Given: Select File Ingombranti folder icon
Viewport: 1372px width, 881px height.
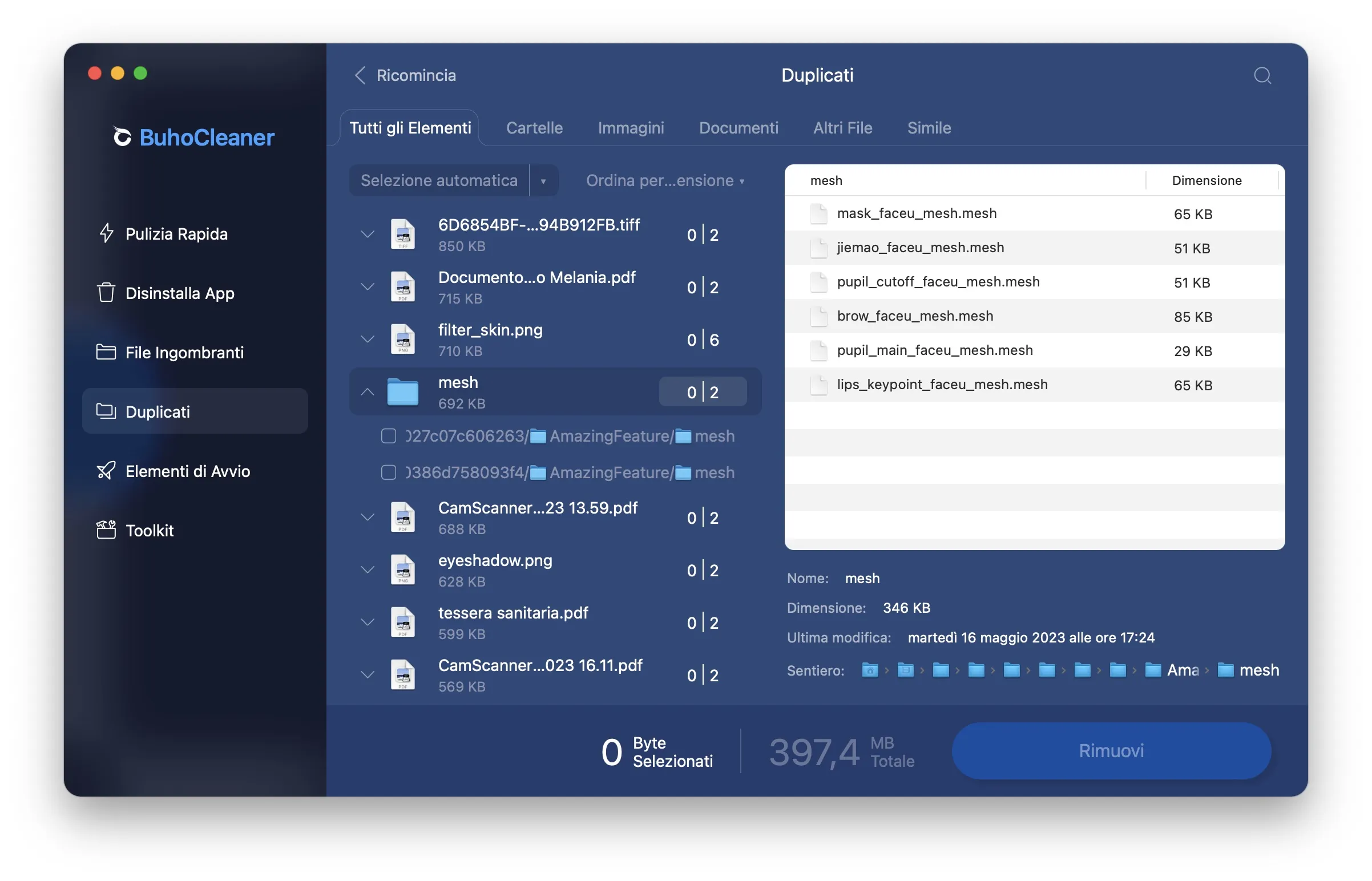Looking at the screenshot, I should pyautogui.click(x=106, y=352).
